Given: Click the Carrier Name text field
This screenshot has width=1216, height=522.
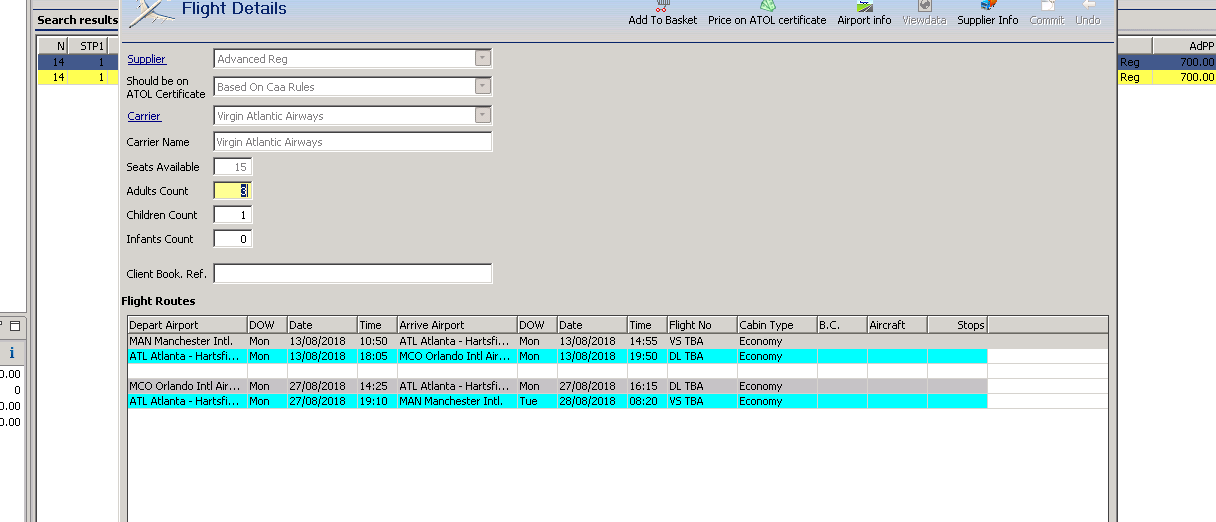Looking at the screenshot, I should (353, 142).
